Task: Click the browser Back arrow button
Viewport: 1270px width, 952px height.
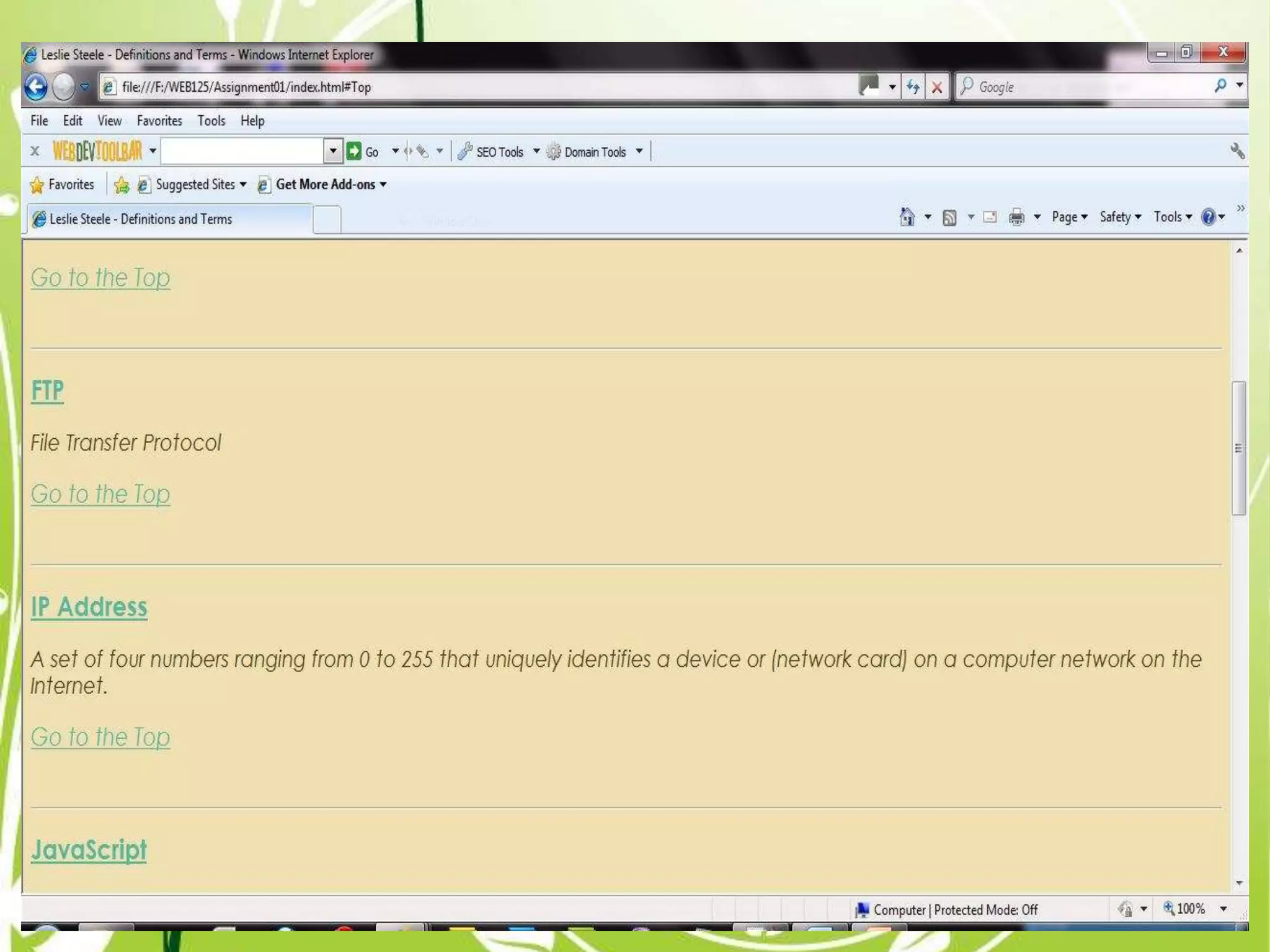Action: (x=36, y=86)
